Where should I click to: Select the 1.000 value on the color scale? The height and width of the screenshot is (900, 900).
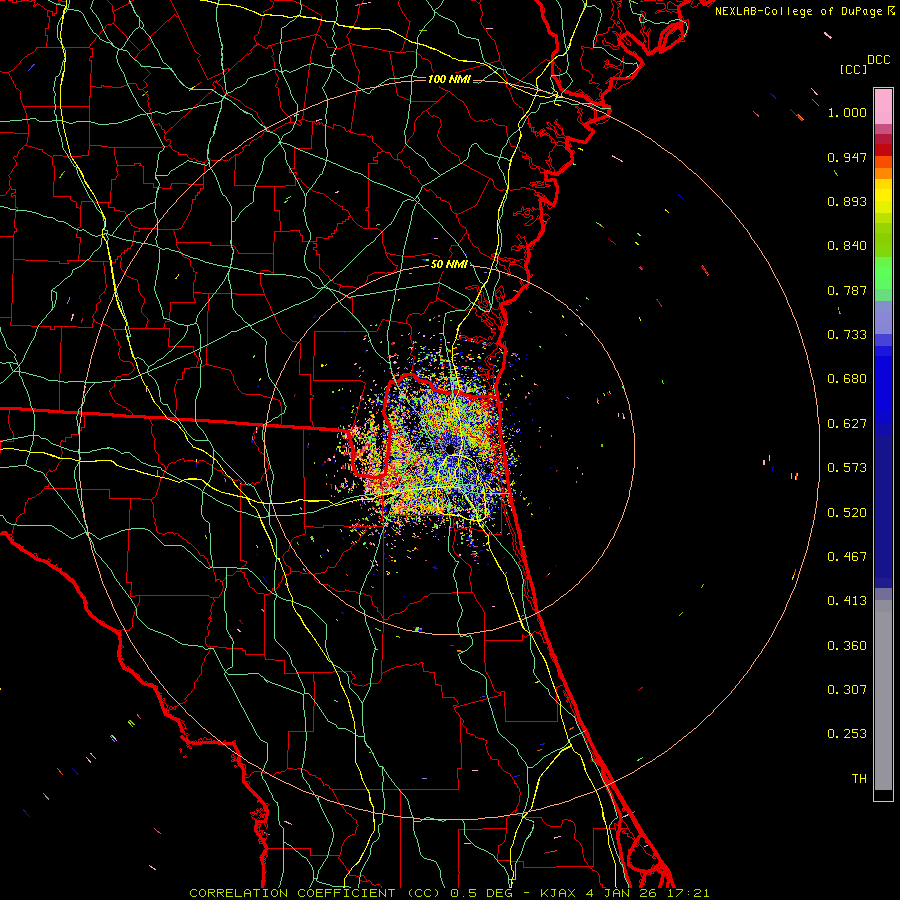click(847, 112)
